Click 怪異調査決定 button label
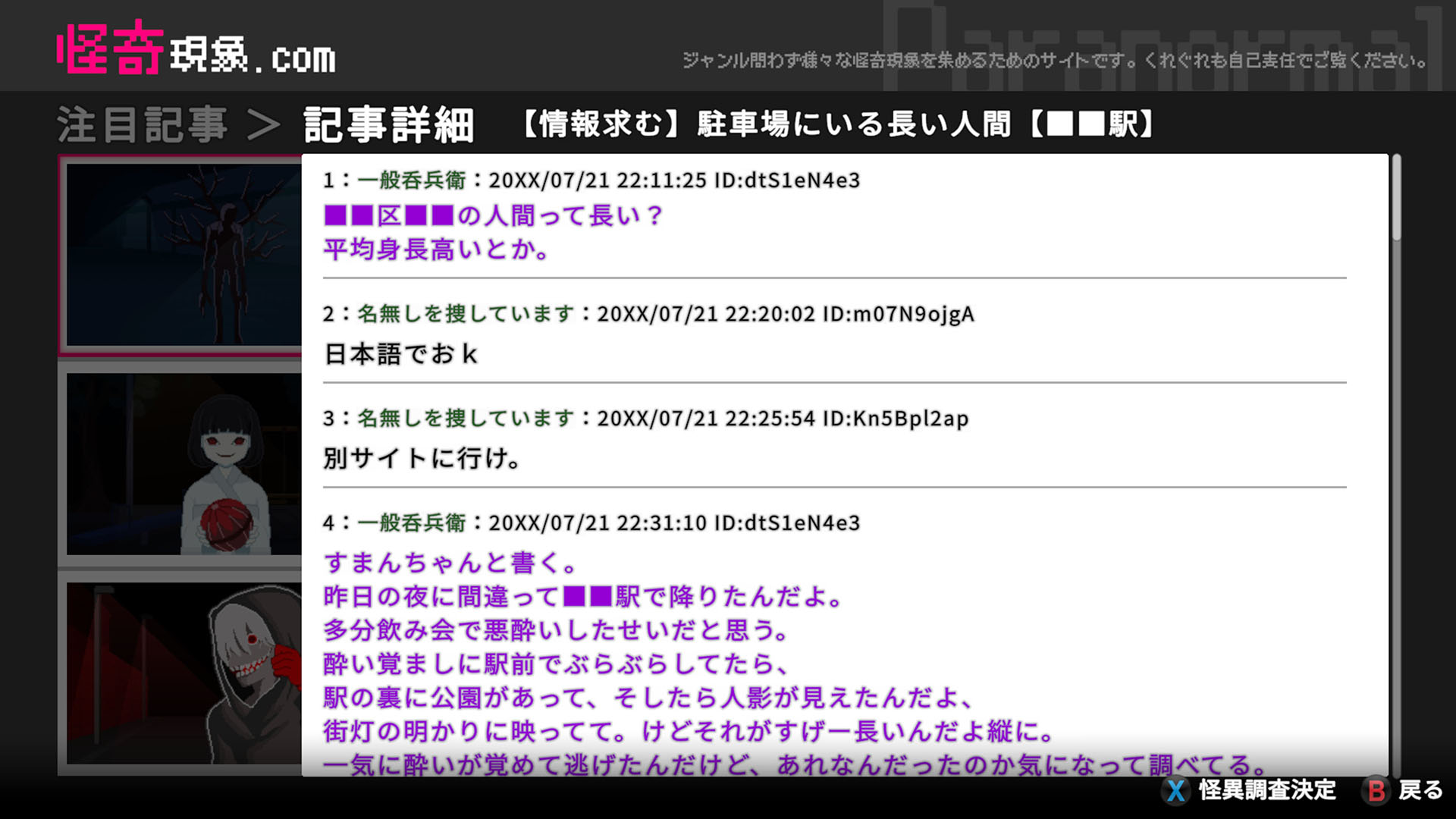Image resolution: width=1456 pixels, height=819 pixels. coord(1266,790)
